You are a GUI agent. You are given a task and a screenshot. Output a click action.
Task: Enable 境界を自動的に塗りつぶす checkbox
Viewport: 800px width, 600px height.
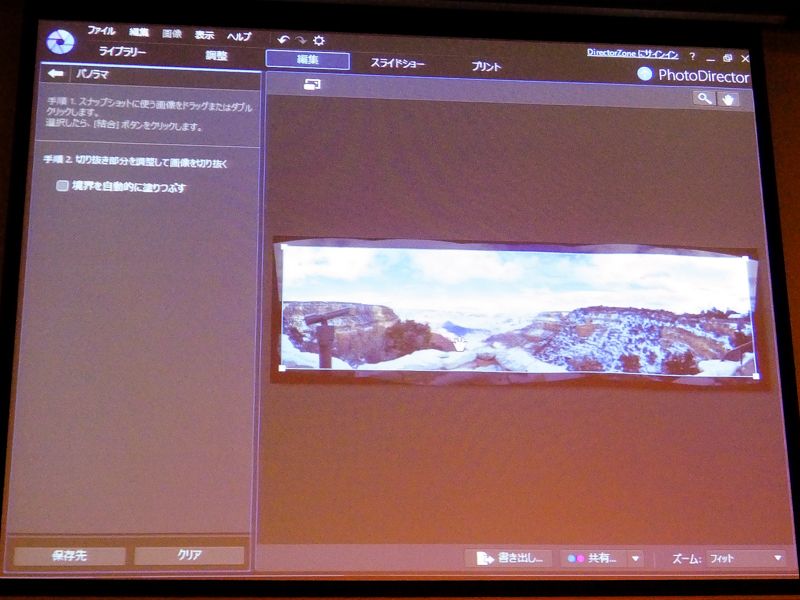click(x=62, y=186)
